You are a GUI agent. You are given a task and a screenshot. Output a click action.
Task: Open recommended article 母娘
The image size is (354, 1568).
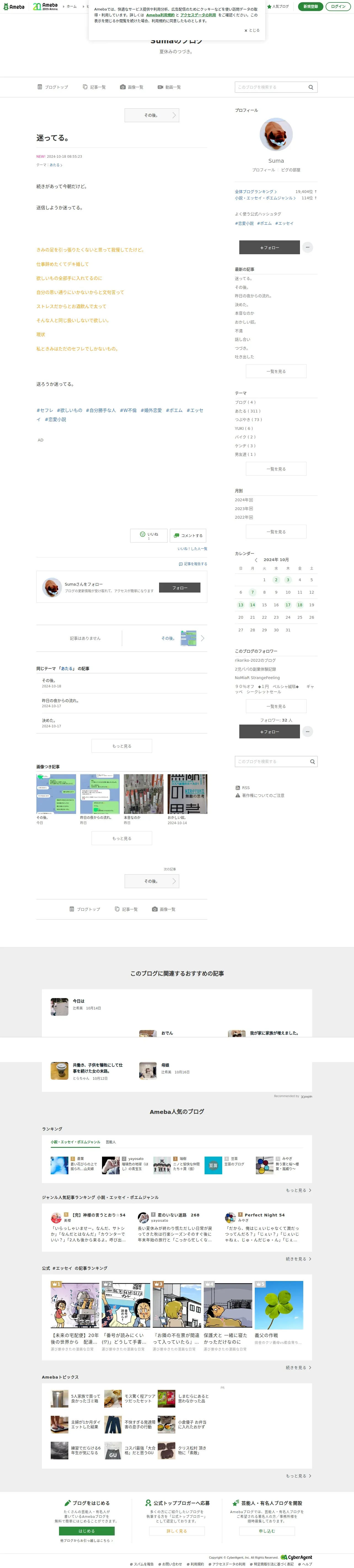point(165,1065)
